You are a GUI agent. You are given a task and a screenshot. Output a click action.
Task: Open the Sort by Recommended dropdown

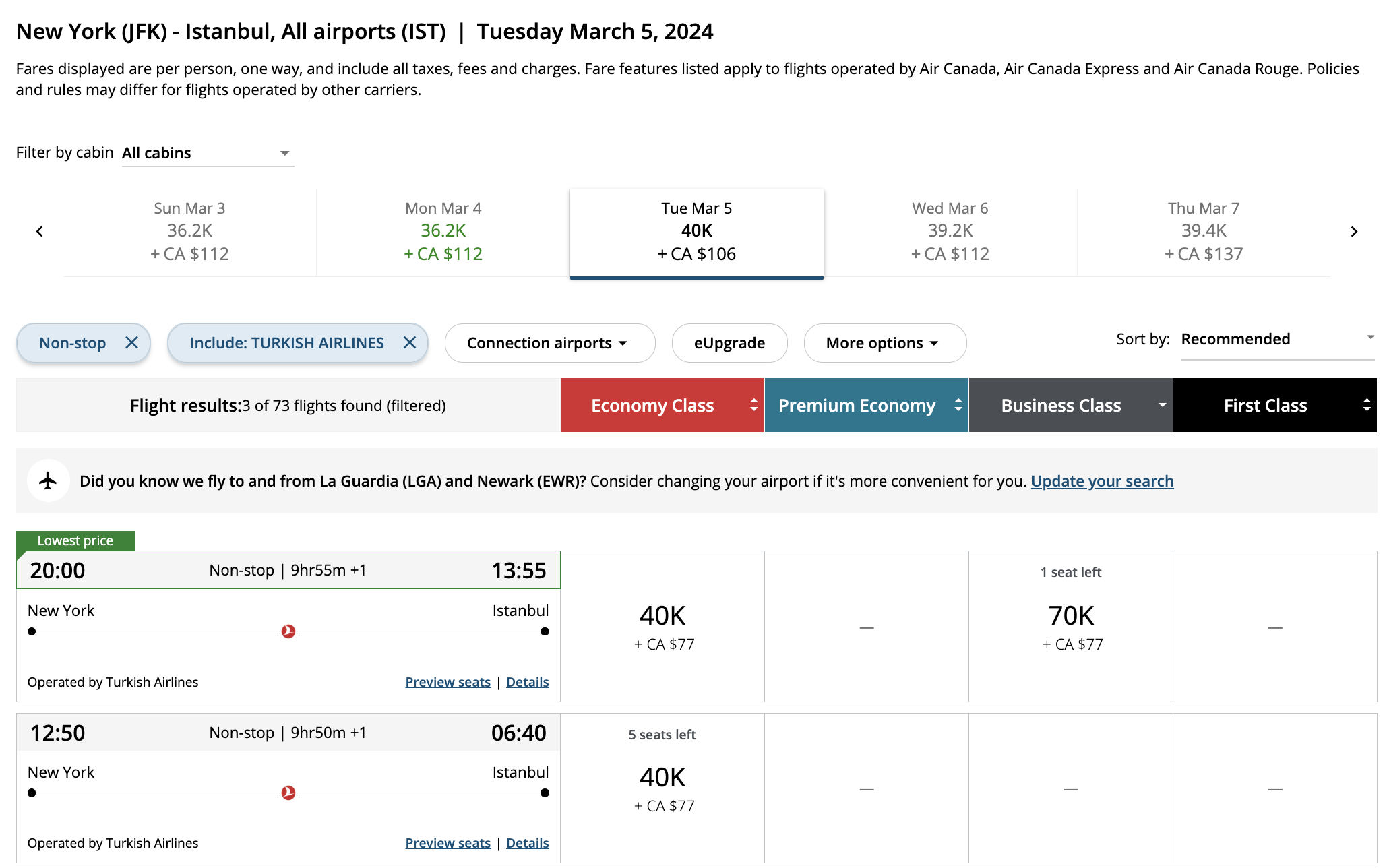coord(1277,339)
